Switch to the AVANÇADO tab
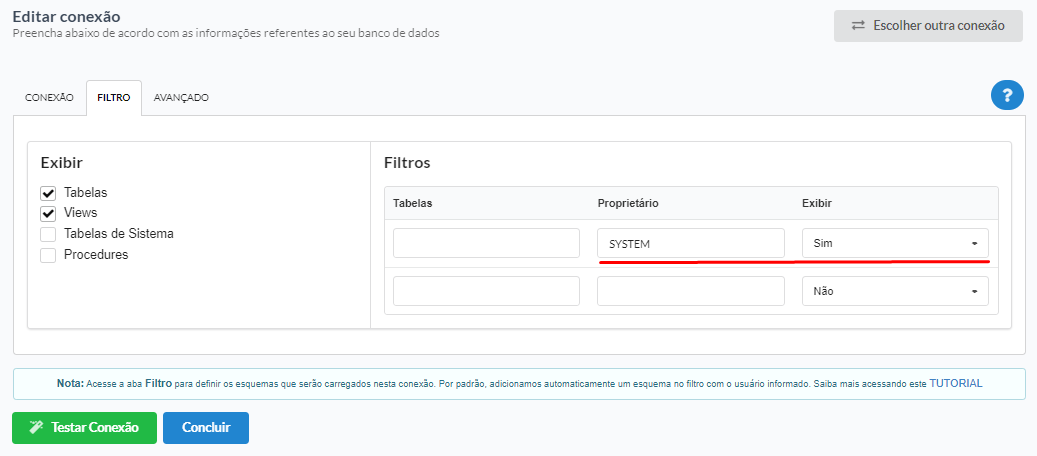1037x456 pixels. (x=181, y=97)
